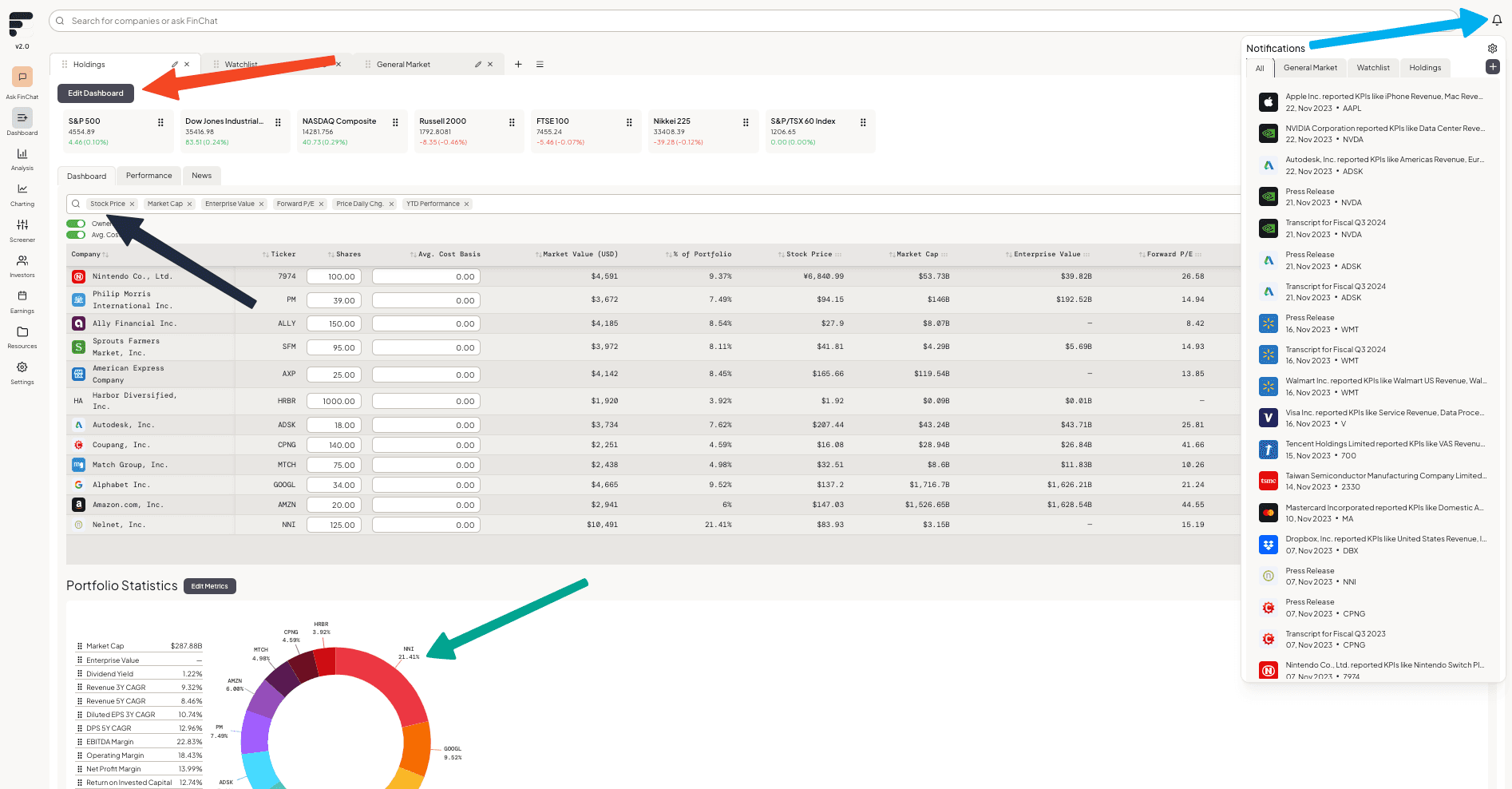Toggle the Owned switch
The width and height of the screenshot is (1512, 789).
click(76, 224)
